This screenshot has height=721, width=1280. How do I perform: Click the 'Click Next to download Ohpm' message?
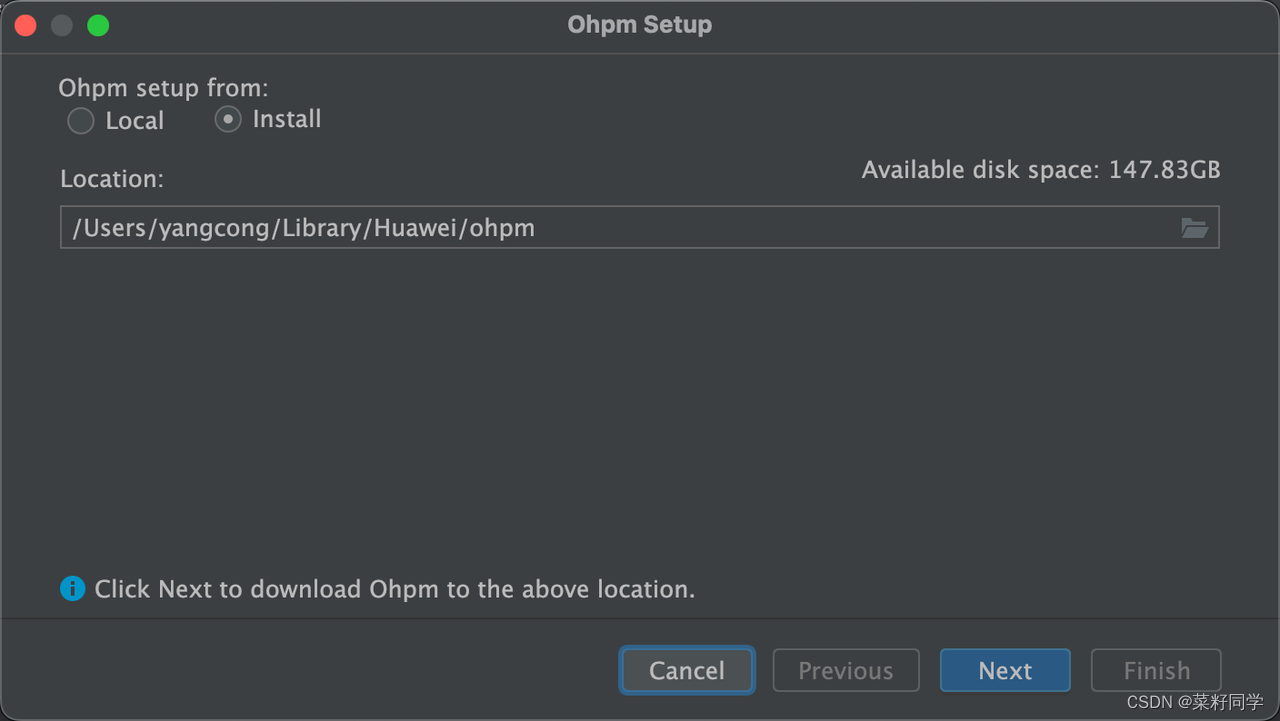pyautogui.click(x=395, y=589)
